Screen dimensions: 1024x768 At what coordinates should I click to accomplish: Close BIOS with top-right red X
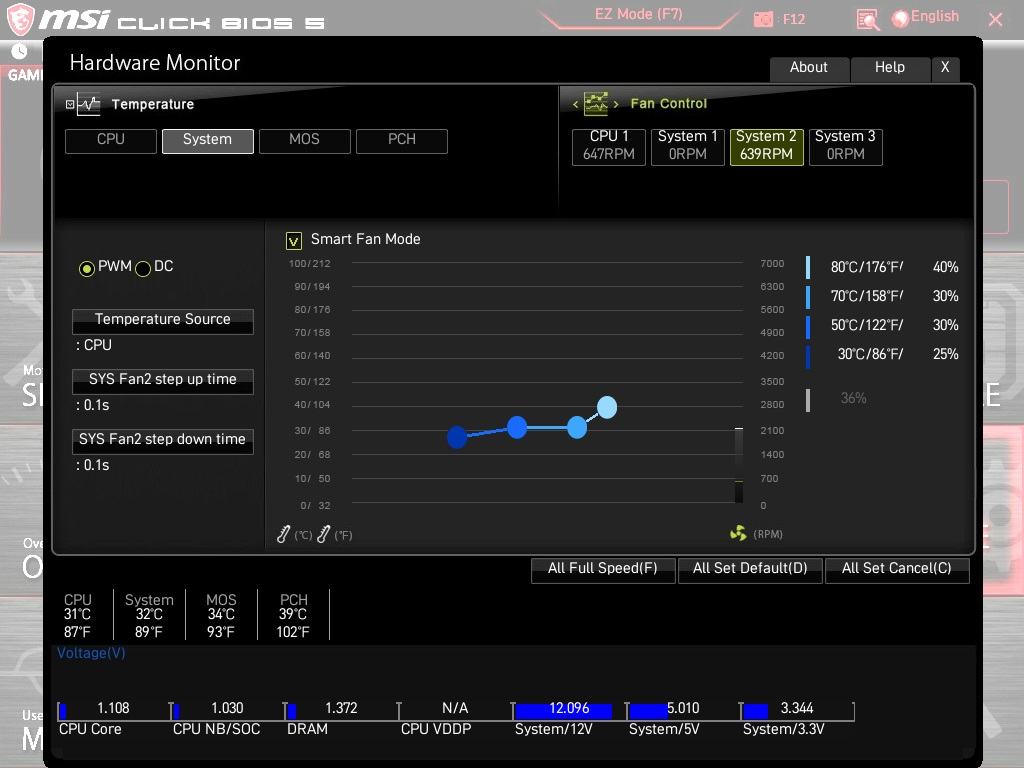995,20
